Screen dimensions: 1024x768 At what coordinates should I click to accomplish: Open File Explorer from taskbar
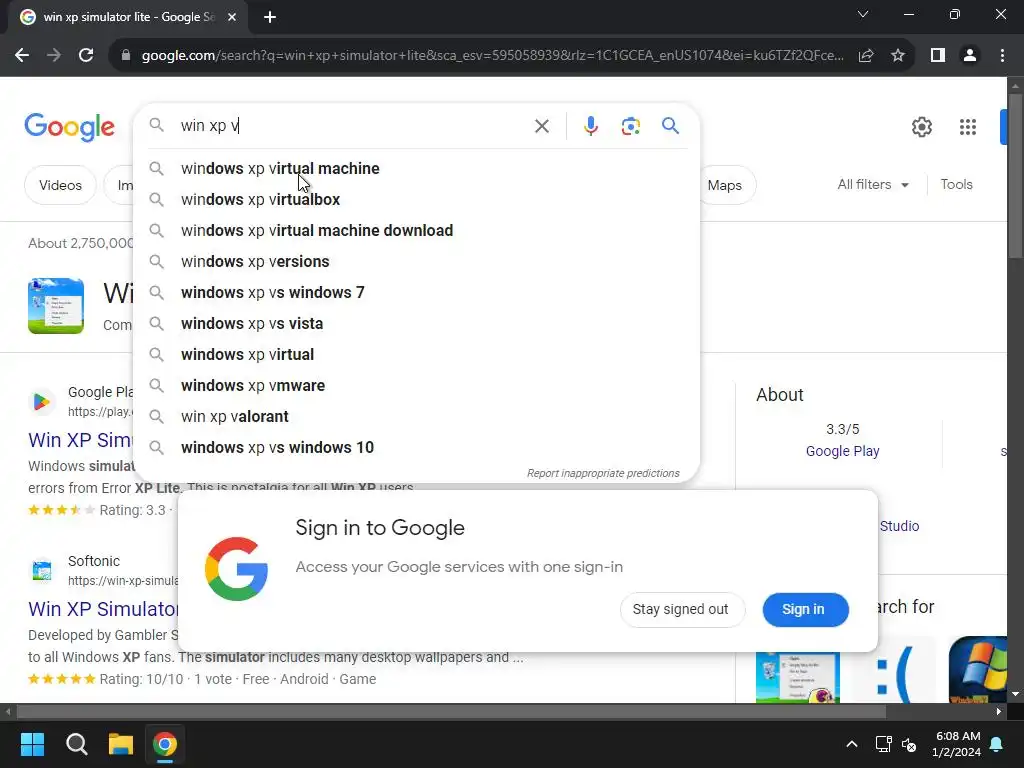(x=121, y=744)
